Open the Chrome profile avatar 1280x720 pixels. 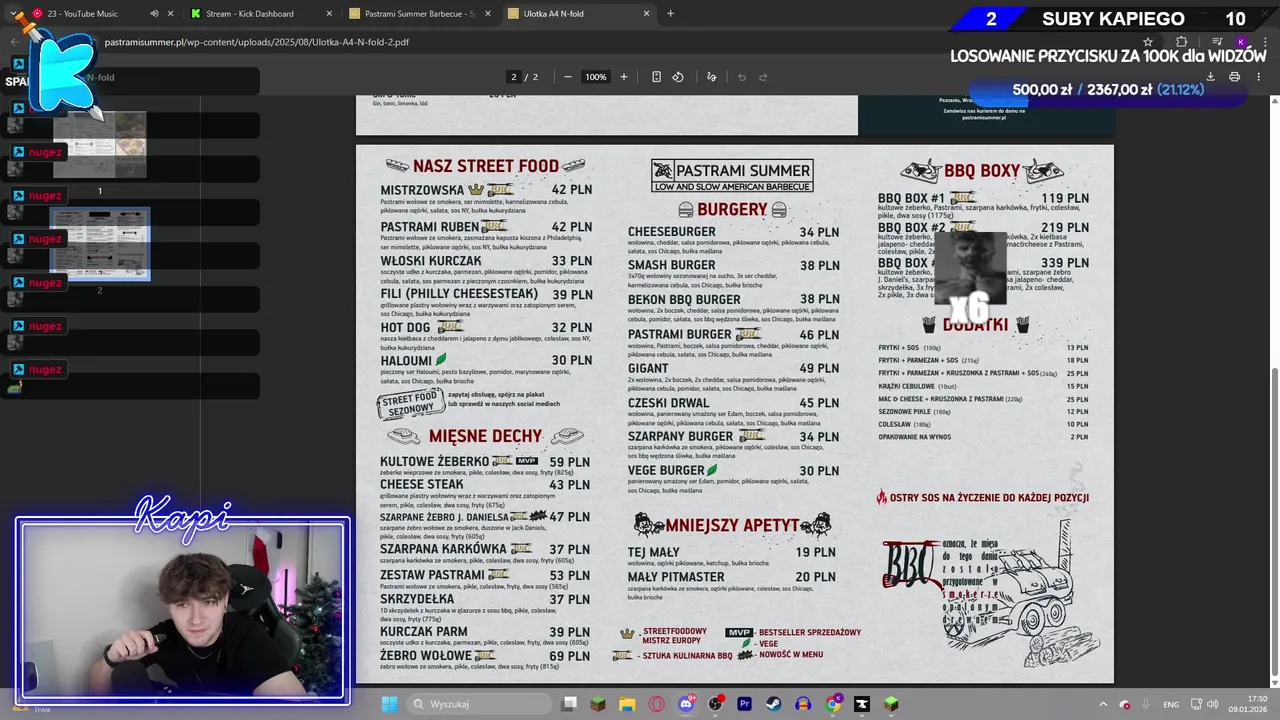point(1241,42)
